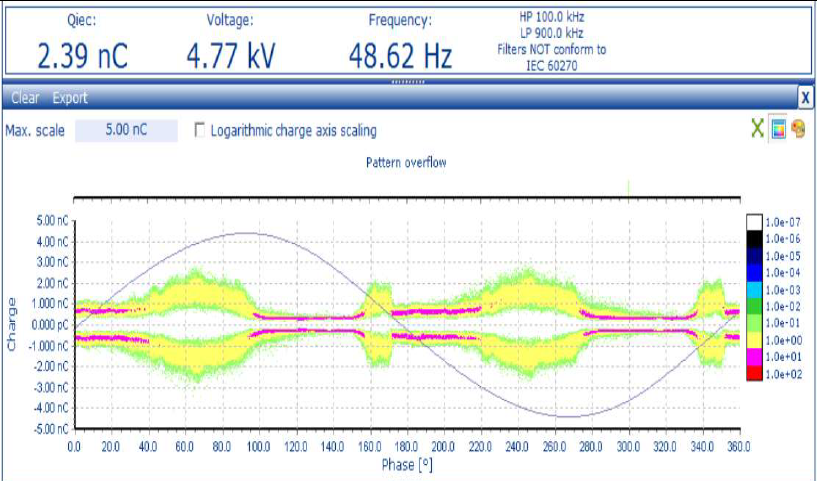The width and height of the screenshot is (817, 481).
Task: Click the HP 100.0 kHz filter text
Action: point(550,19)
